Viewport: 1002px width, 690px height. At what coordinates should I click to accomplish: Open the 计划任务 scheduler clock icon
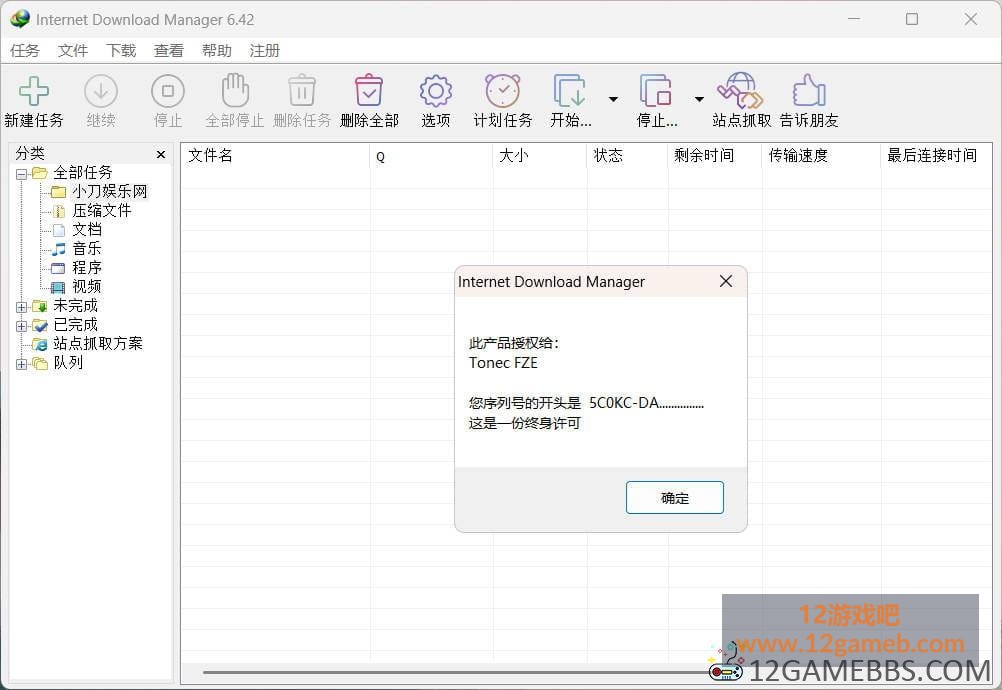pyautogui.click(x=503, y=91)
